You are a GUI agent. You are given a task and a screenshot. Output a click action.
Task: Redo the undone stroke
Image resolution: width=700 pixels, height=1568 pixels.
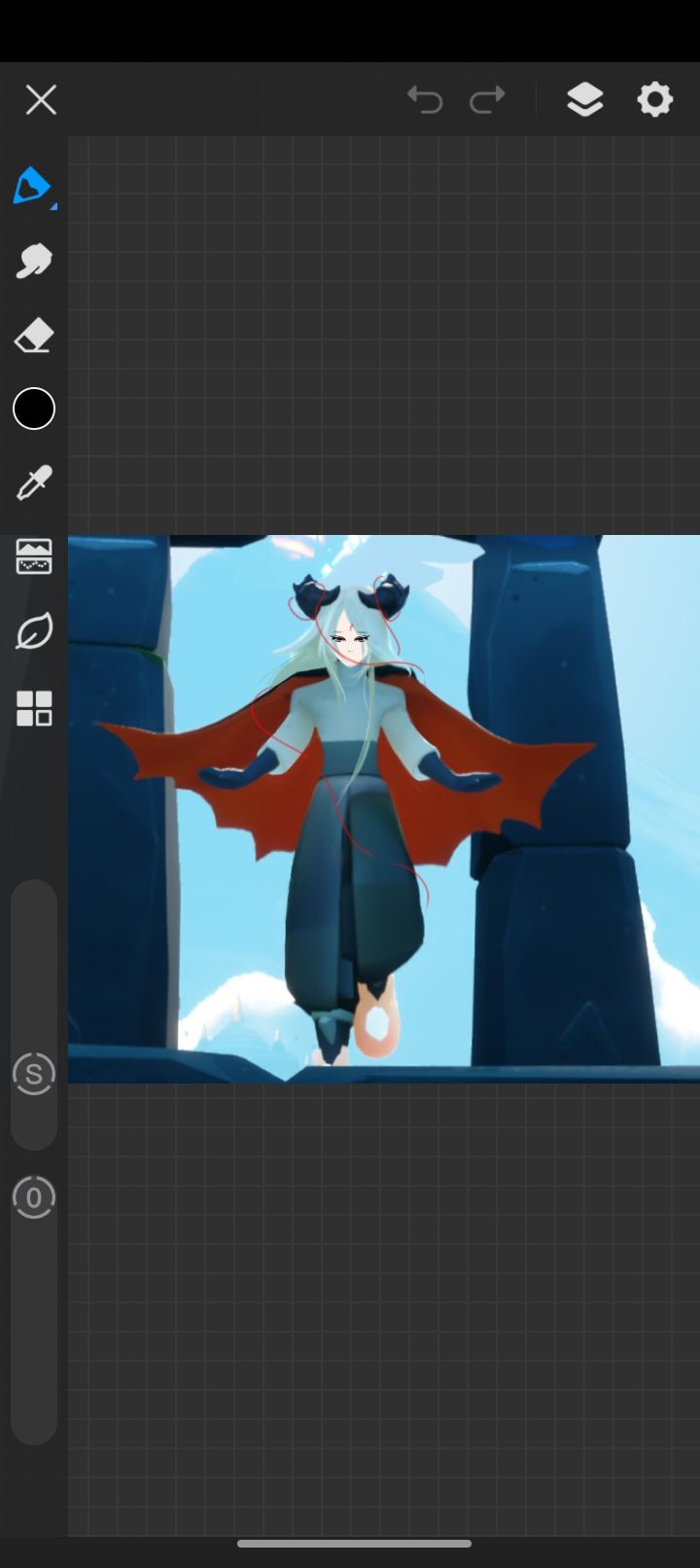487,99
